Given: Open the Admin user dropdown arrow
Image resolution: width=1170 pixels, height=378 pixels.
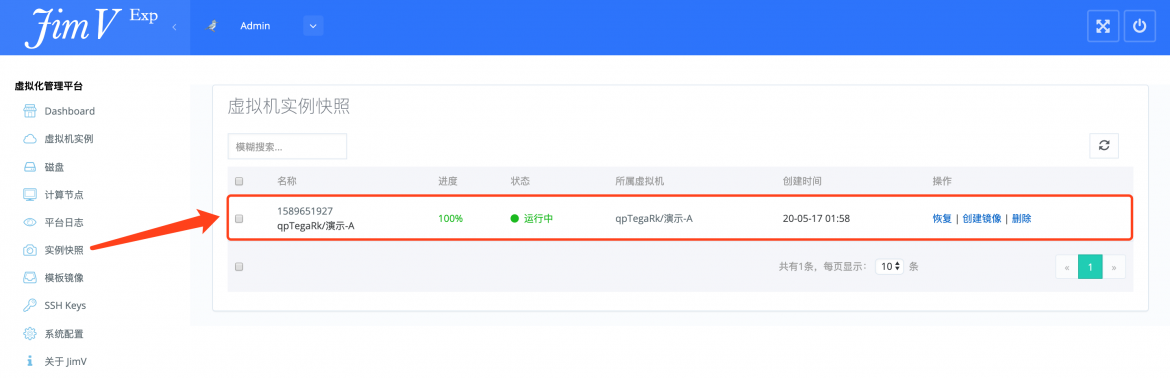Looking at the screenshot, I should click(x=313, y=26).
